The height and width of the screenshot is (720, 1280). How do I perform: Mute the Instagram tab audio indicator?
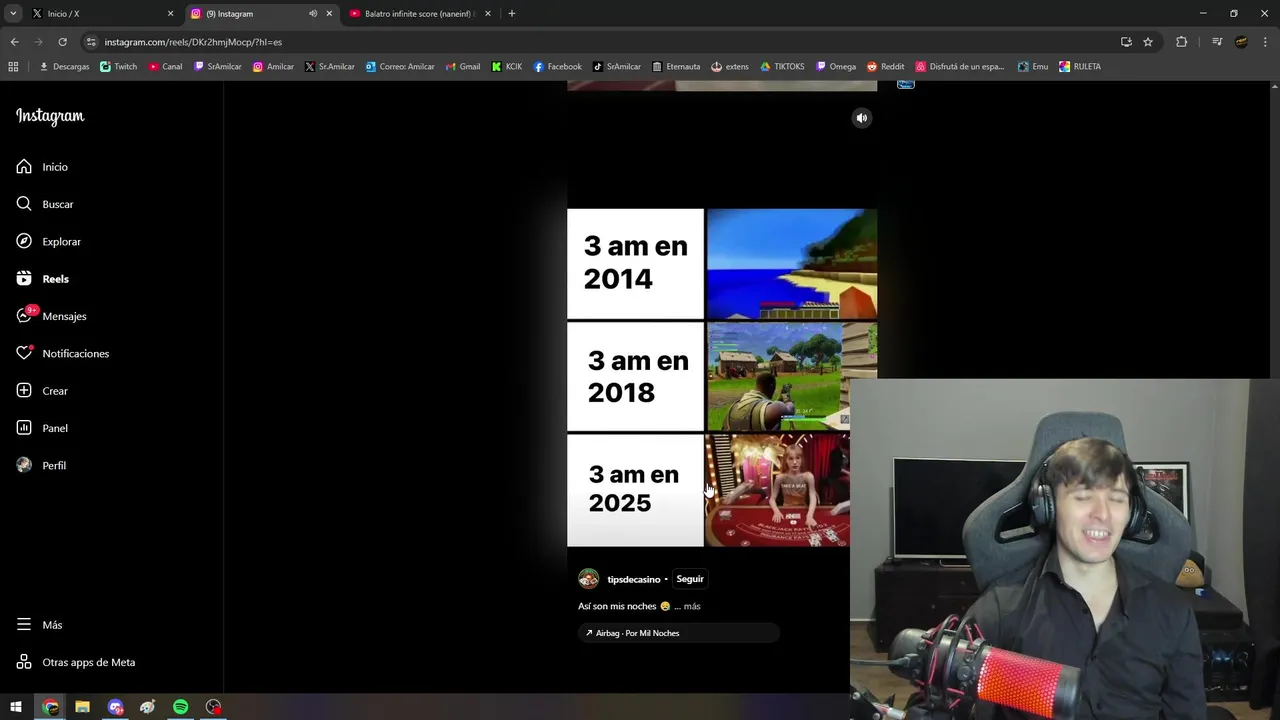313,14
